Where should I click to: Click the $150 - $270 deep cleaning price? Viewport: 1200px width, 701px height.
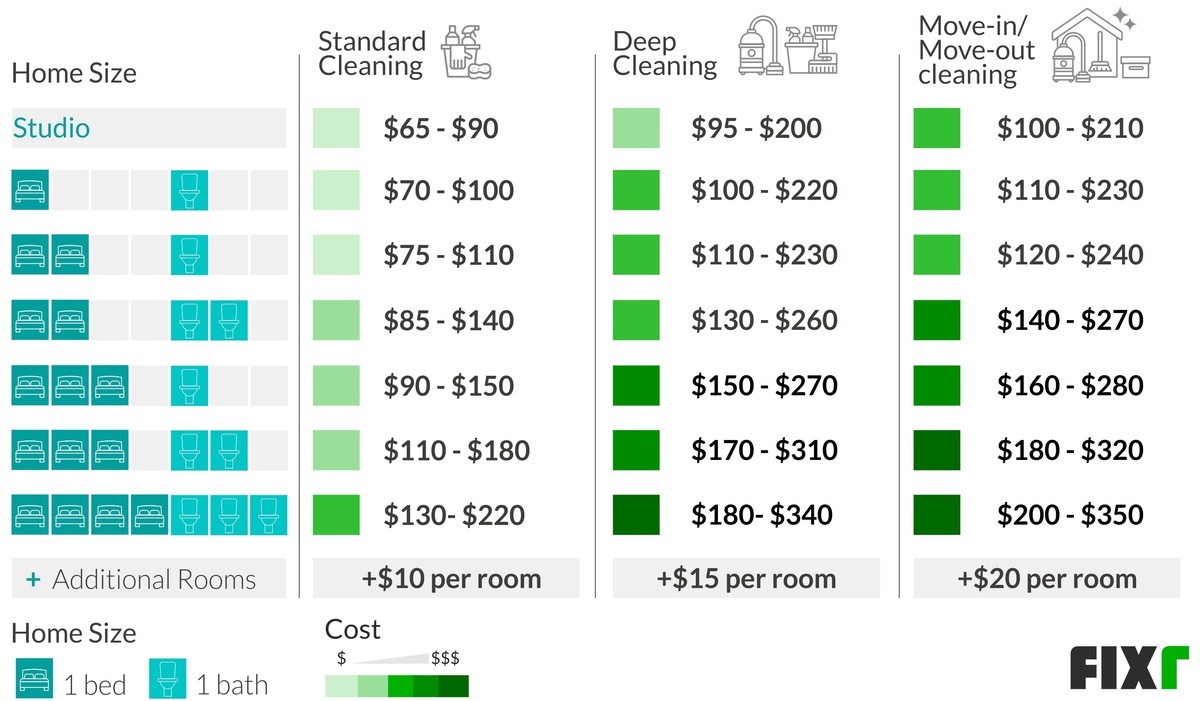[x=764, y=385]
